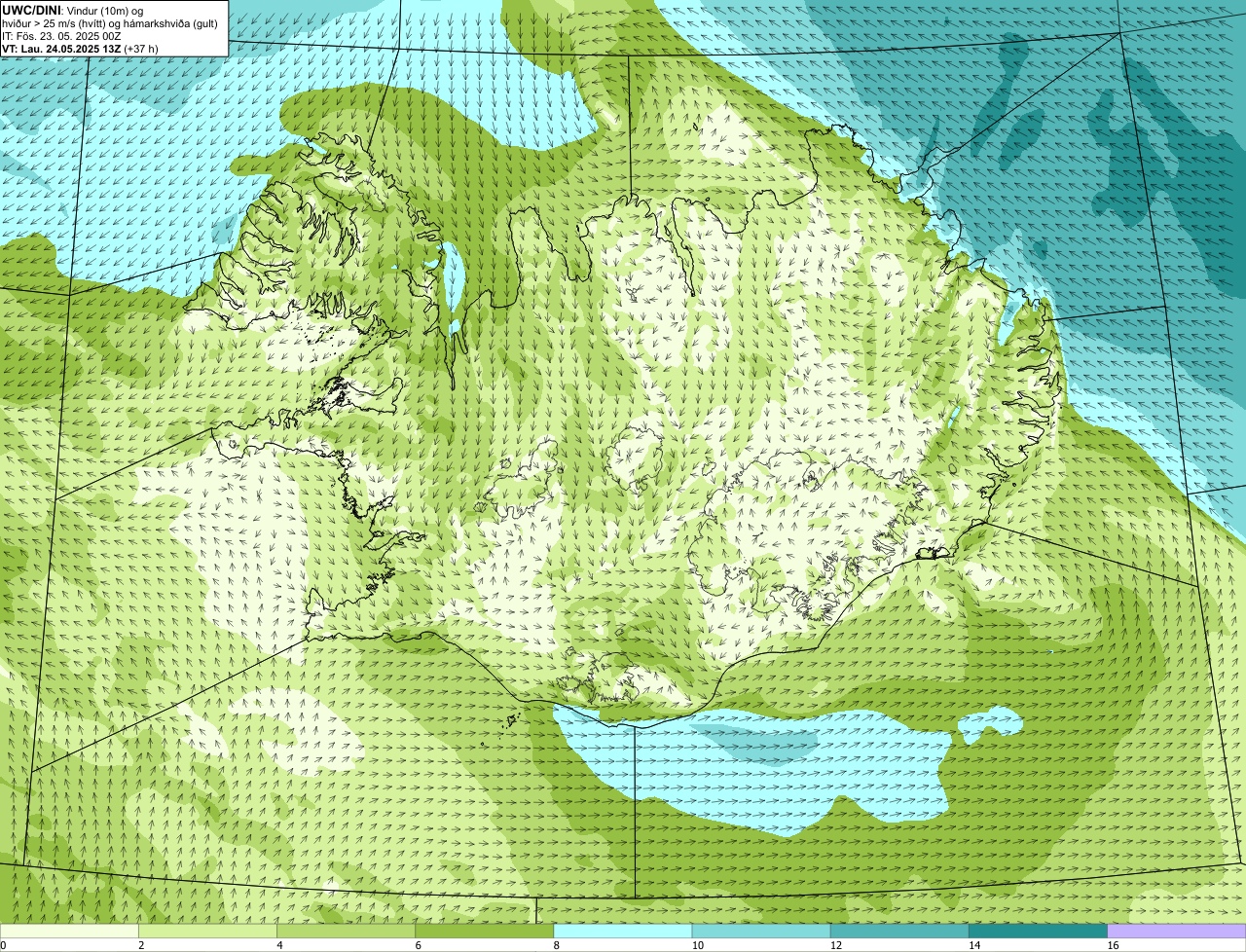Image resolution: width=1246 pixels, height=952 pixels.
Task: Click the light cyan 8–10 m/s legend swatch
Action: tap(623, 931)
